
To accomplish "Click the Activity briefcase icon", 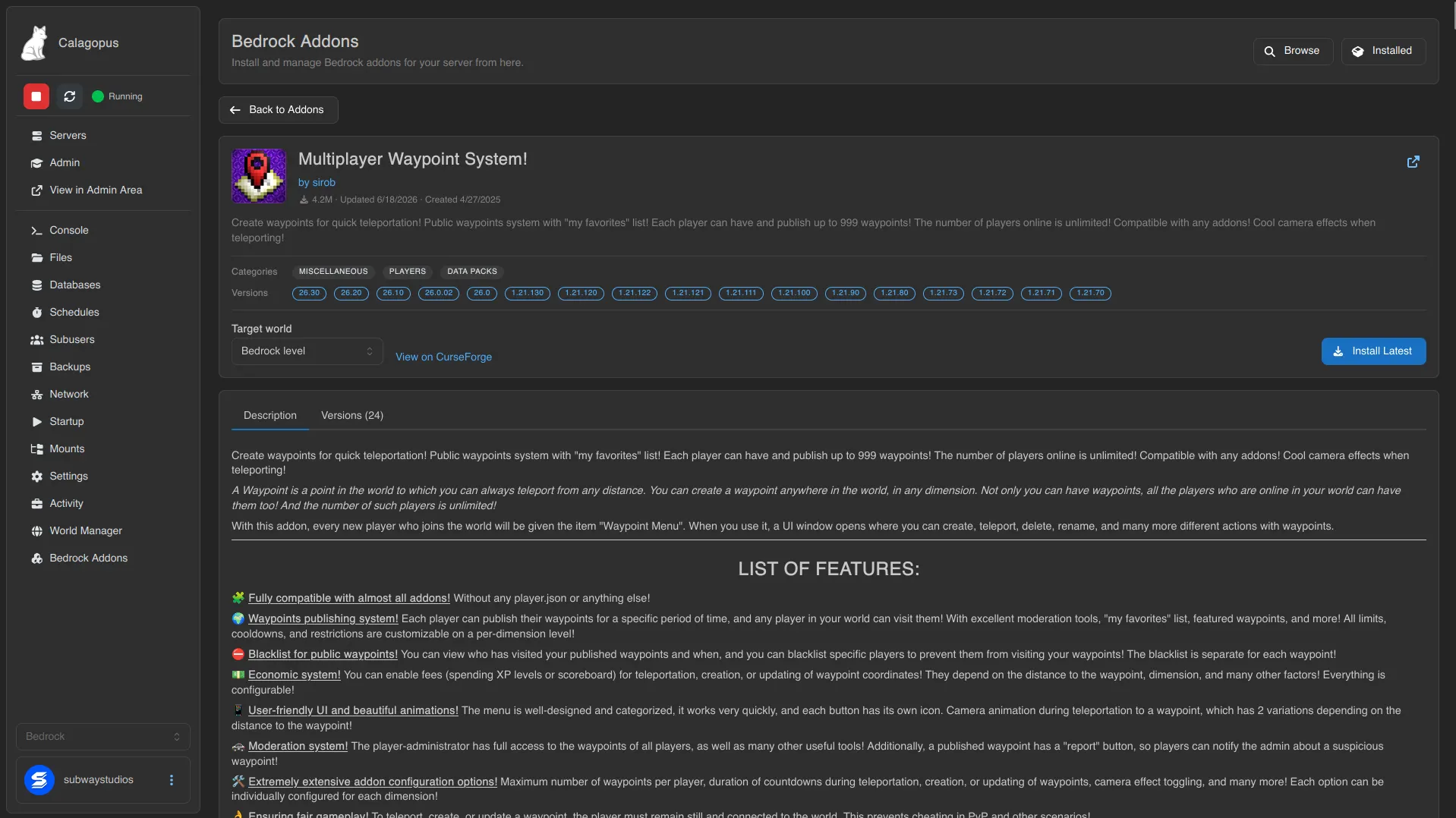I will tap(36, 504).
